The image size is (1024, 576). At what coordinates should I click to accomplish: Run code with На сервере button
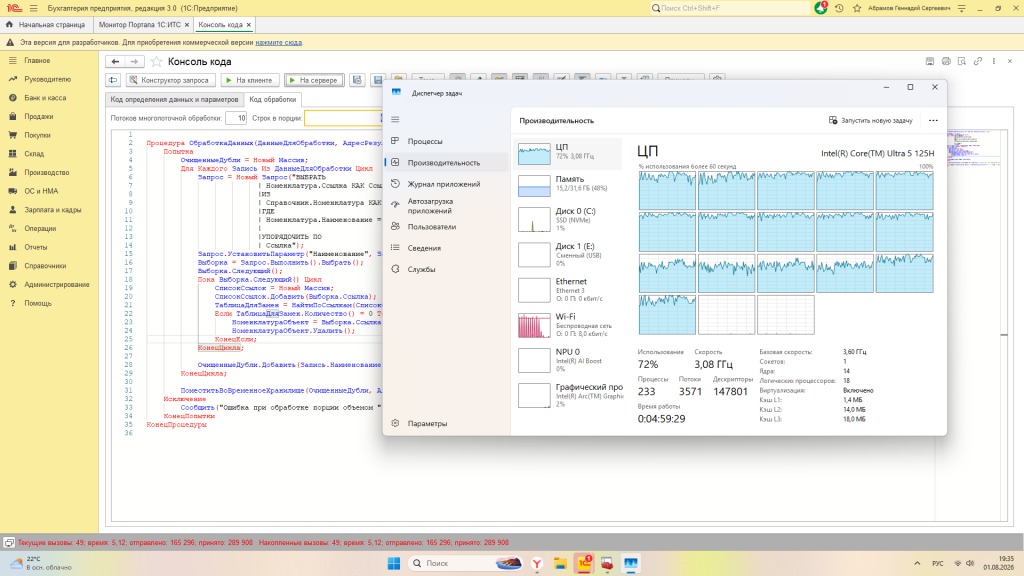314,80
